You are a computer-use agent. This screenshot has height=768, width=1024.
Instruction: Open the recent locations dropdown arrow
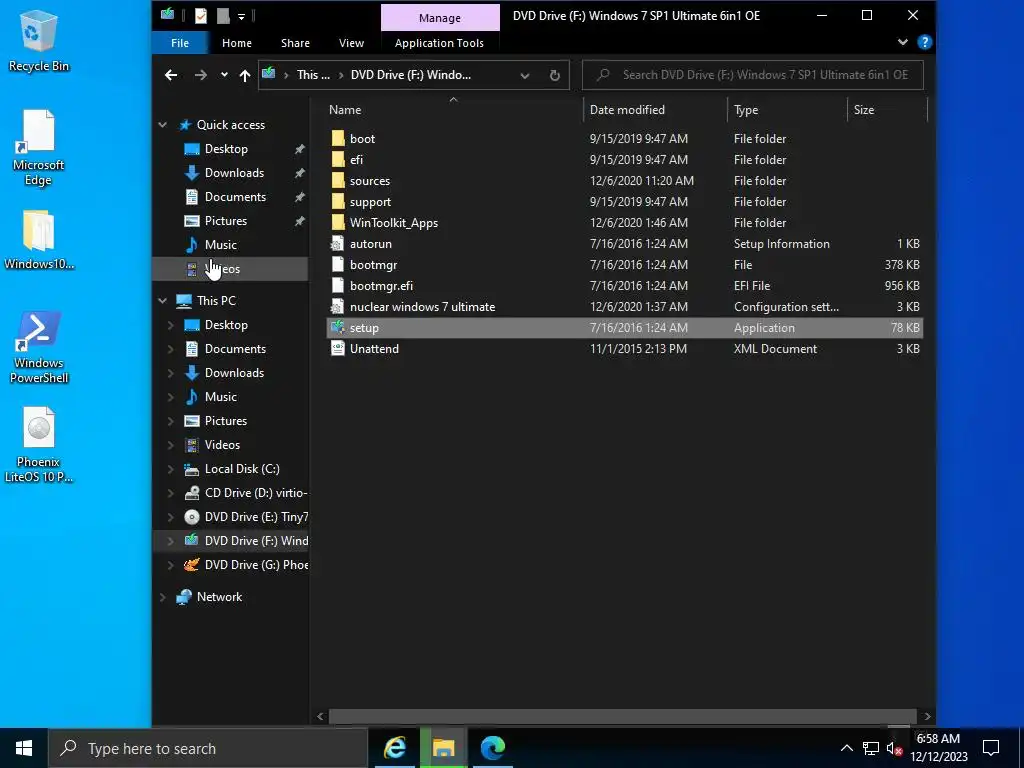pyautogui.click(x=224, y=74)
